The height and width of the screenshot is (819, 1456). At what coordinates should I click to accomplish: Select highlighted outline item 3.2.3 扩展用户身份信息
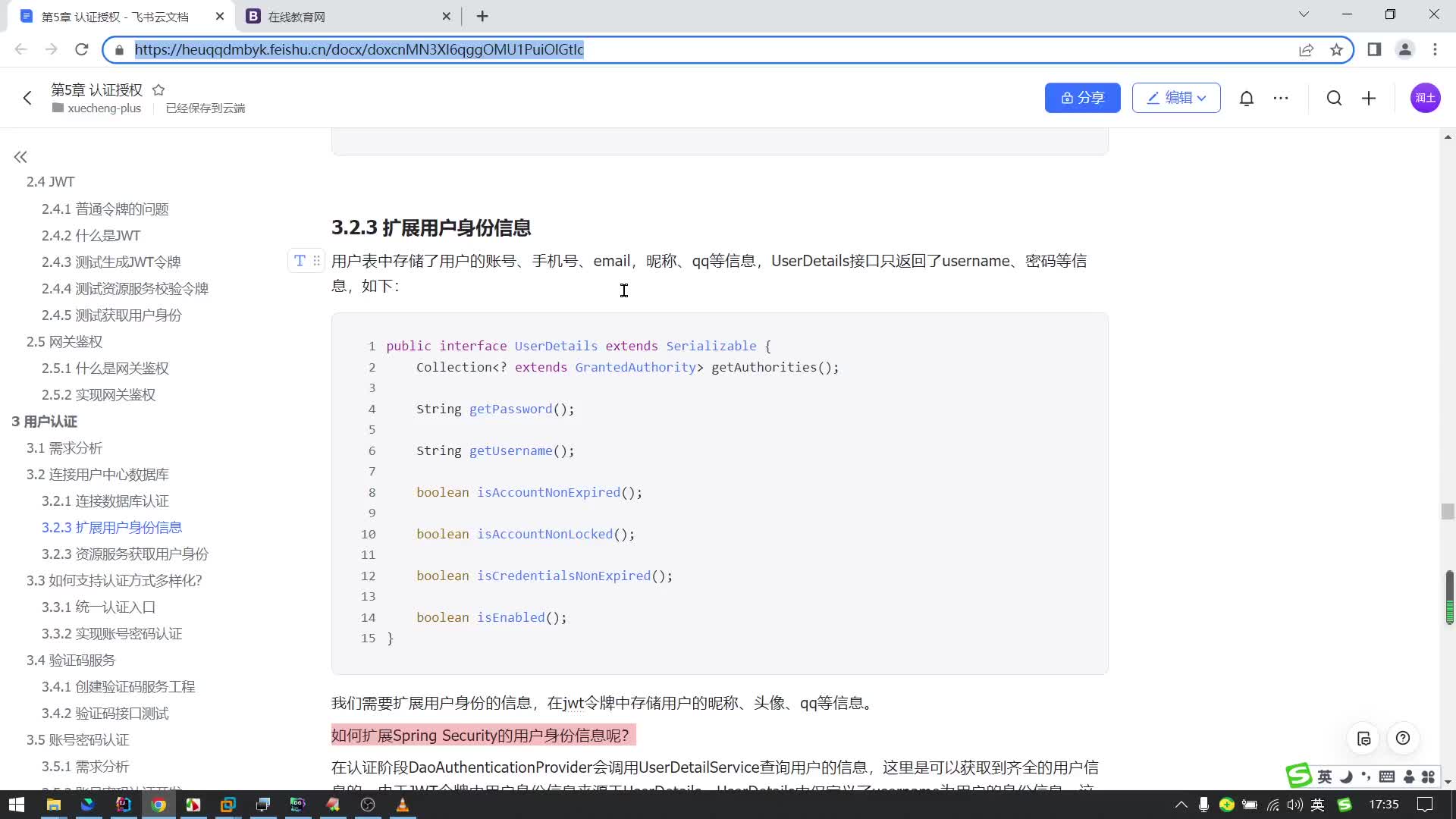[x=111, y=527]
